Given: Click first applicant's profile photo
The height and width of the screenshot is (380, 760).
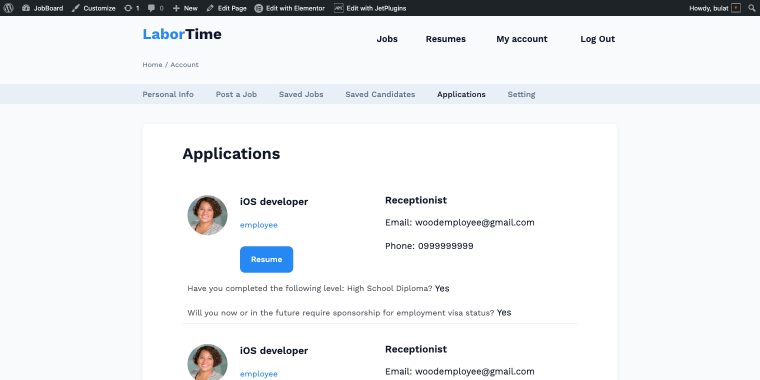Looking at the screenshot, I should (x=207, y=215).
